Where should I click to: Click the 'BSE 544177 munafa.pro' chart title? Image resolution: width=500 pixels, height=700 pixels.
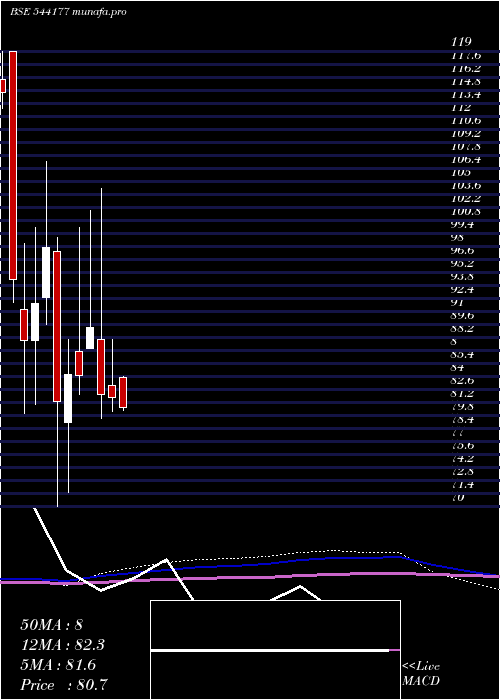click(68, 12)
